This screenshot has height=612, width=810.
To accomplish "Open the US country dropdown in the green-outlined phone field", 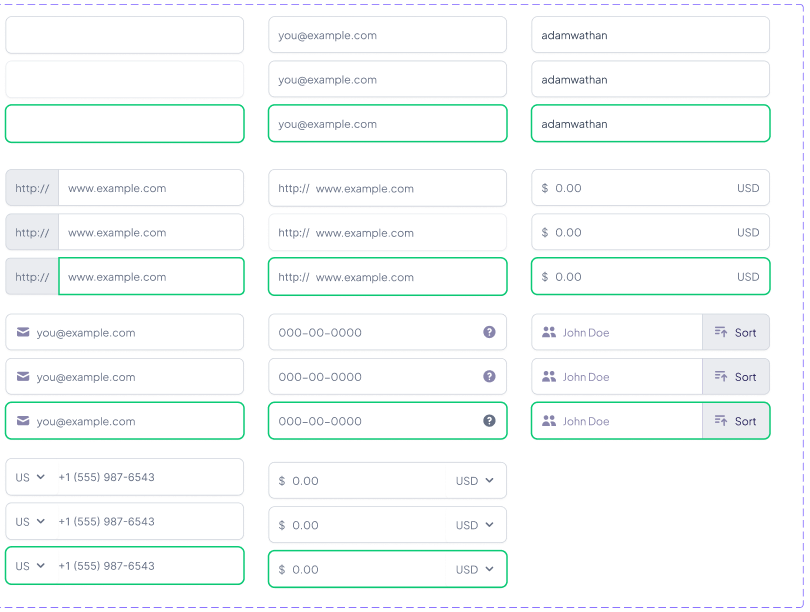I will point(30,566).
